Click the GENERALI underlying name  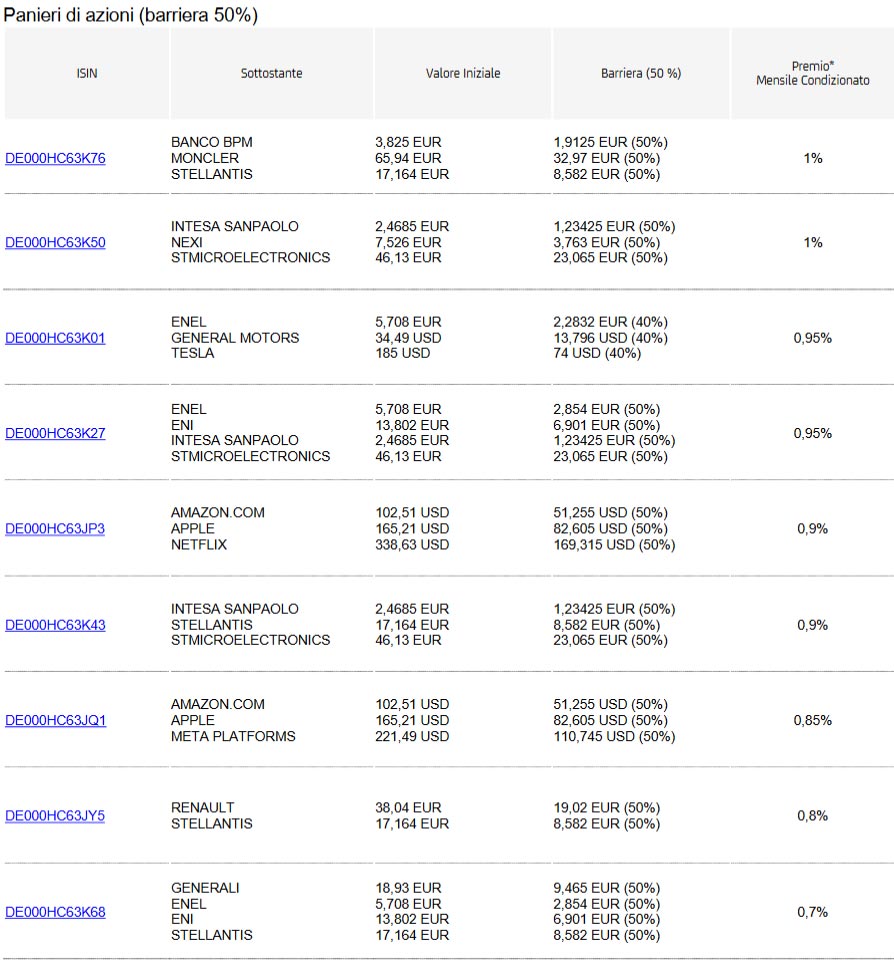tap(205, 888)
